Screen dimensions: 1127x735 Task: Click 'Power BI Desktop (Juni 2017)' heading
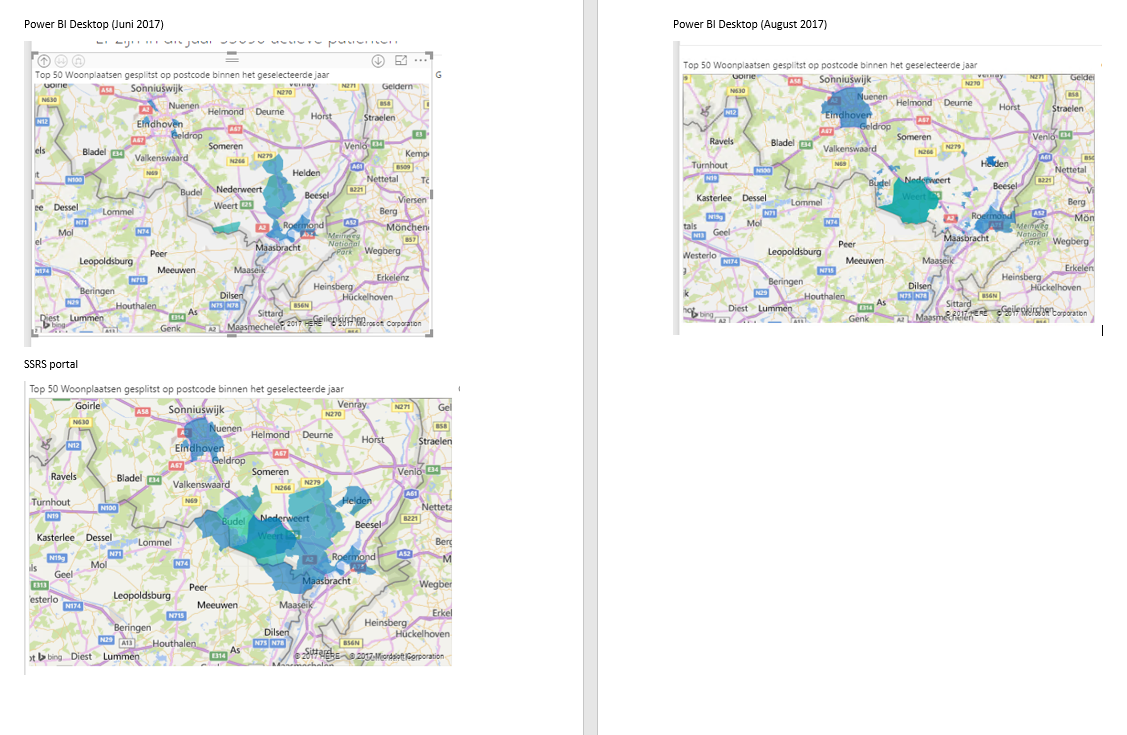point(93,24)
